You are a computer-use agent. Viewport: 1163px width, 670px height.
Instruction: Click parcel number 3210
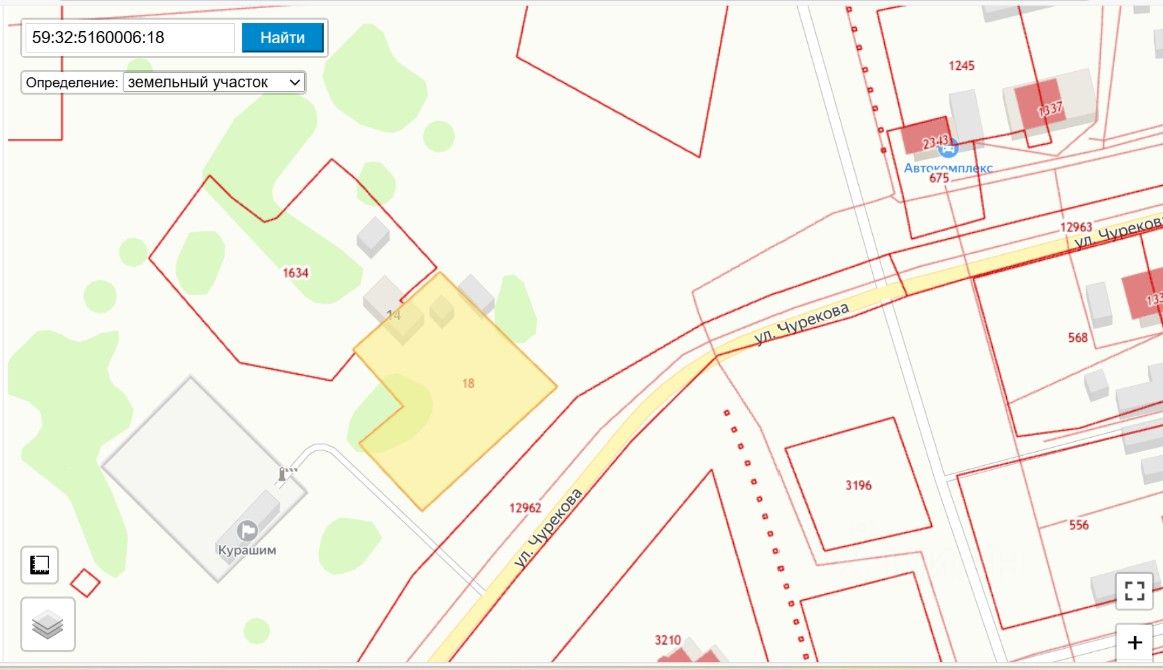tap(668, 640)
